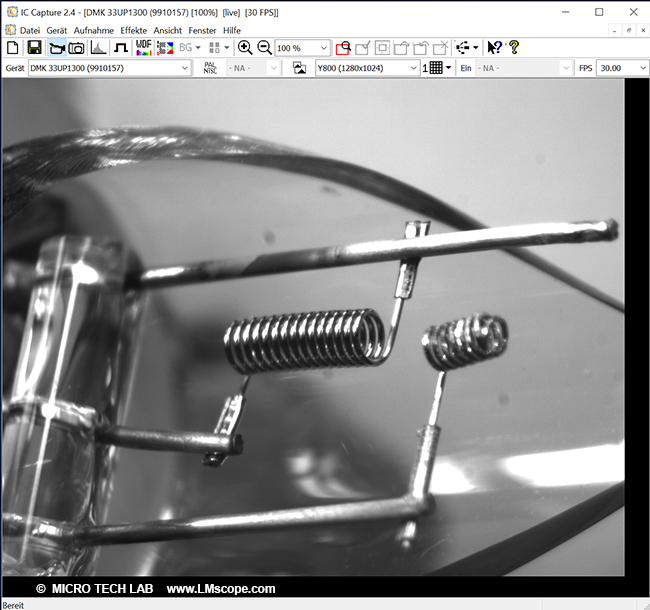The height and width of the screenshot is (610, 650).
Task: Click the snapshot photo camera icon
Action: click(x=76, y=48)
